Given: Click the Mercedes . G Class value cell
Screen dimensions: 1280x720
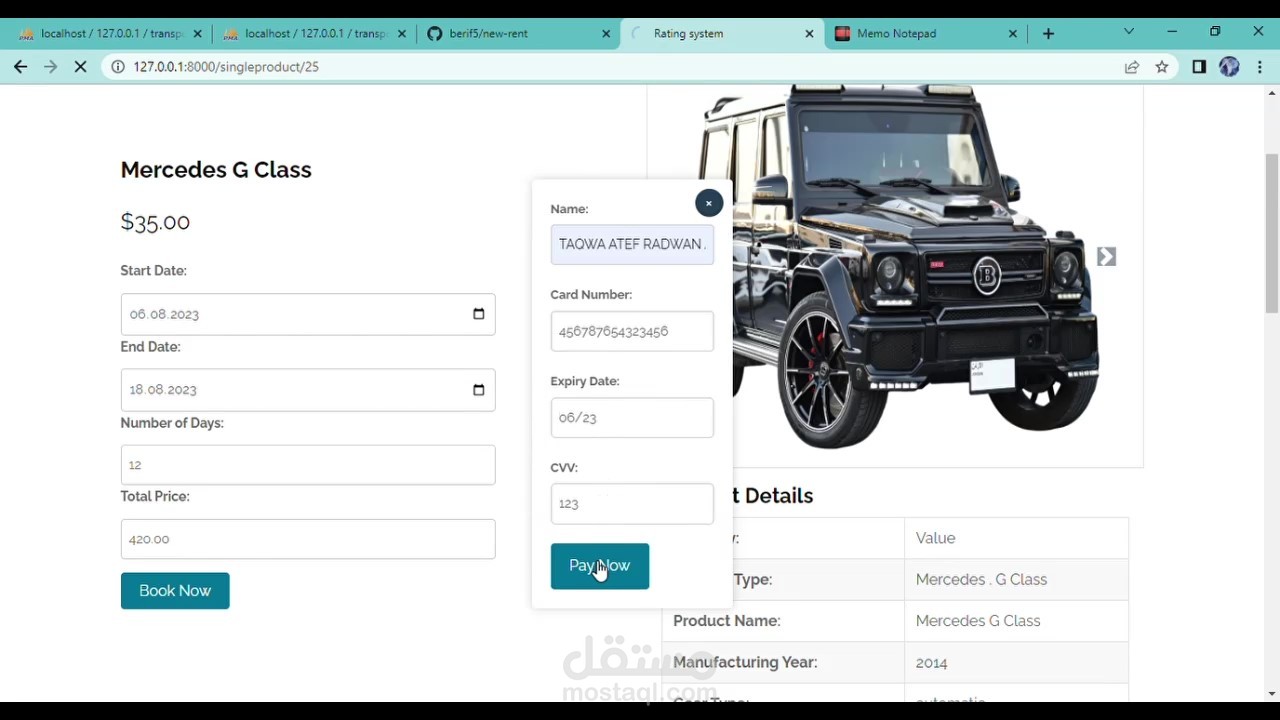Looking at the screenshot, I should coord(1016,580).
